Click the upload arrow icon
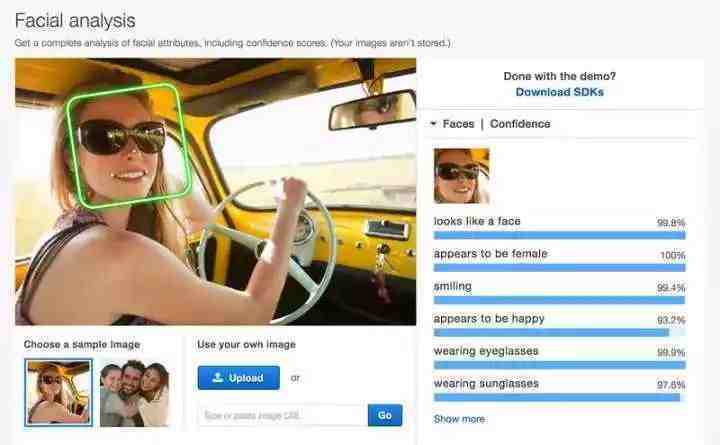The image size is (720, 445). pyautogui.click(x=218, y=377)
